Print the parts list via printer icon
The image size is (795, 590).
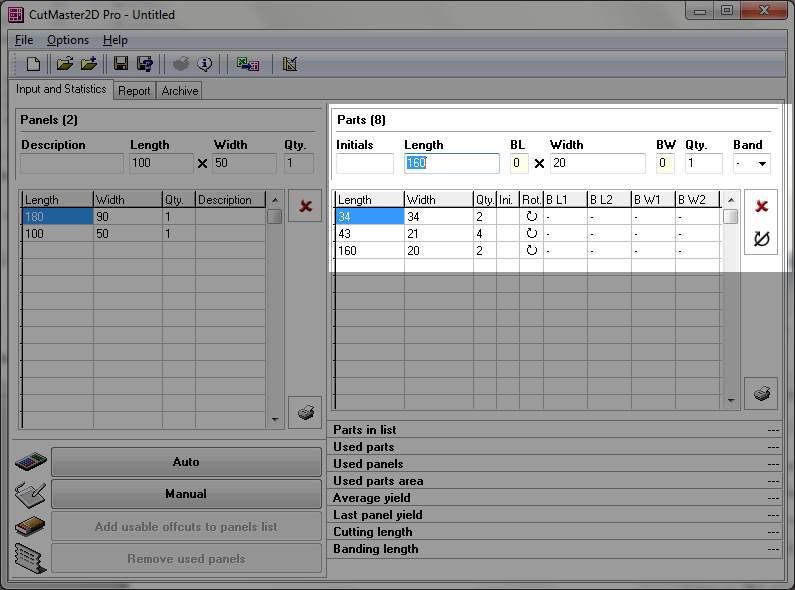coord(761,394)
